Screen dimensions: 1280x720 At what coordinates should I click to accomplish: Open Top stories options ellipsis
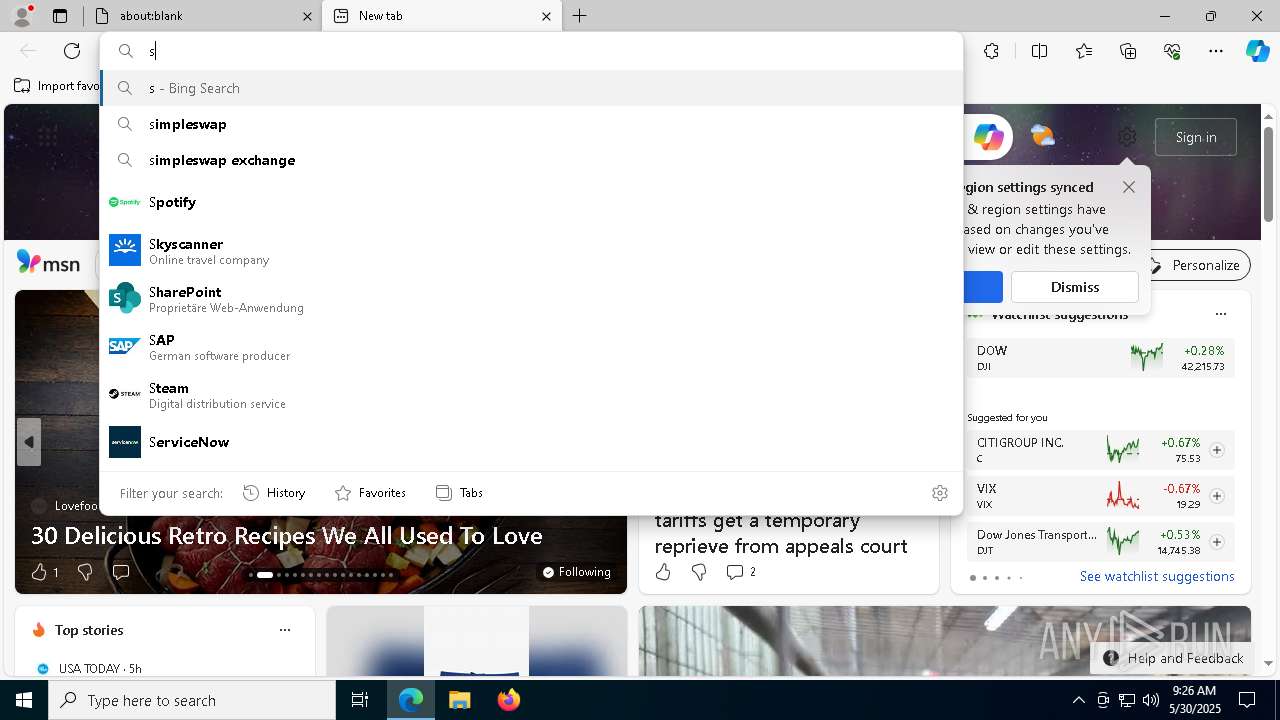click(285, 630)
